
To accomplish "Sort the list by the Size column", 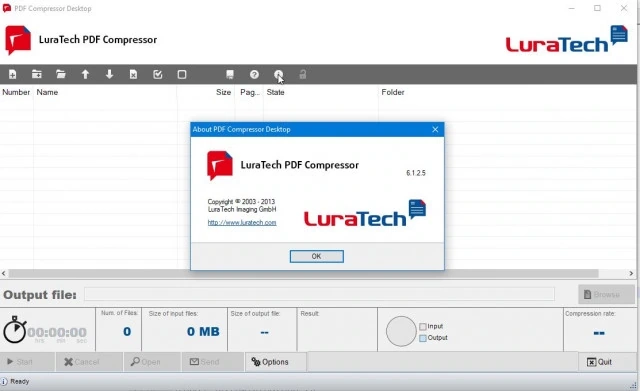I will (x=206, y=92).
